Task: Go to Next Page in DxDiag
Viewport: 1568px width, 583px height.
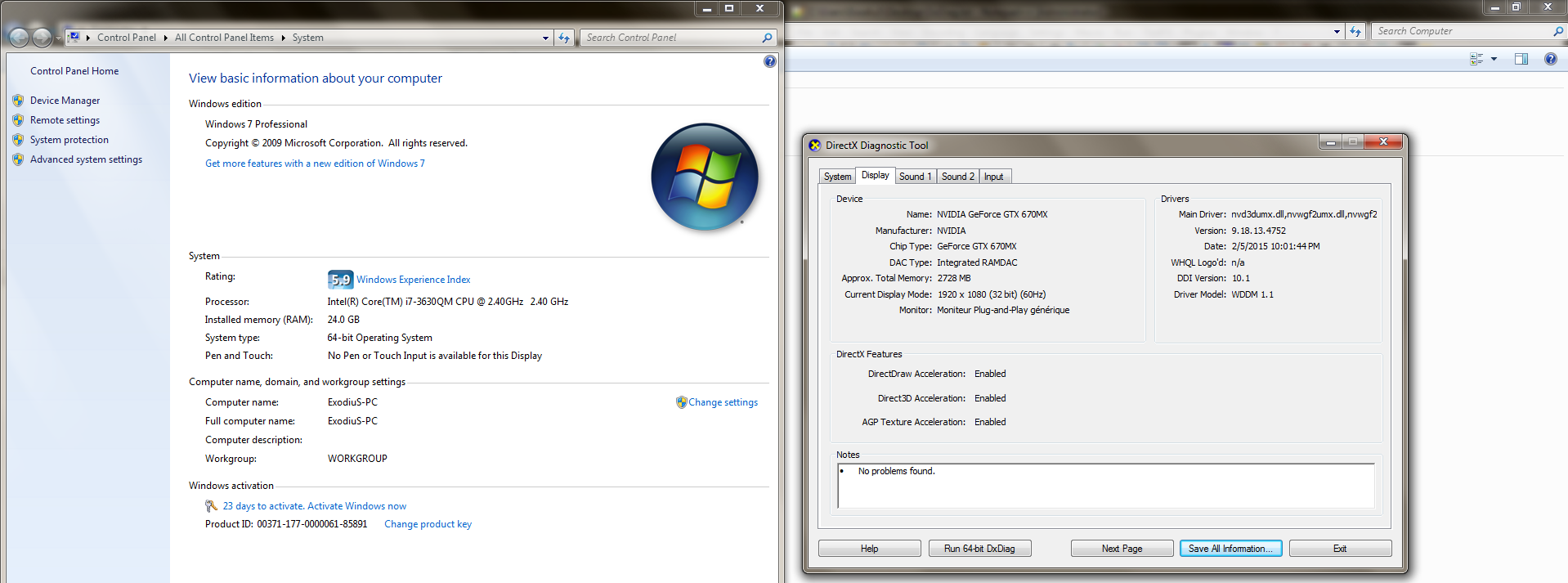Action: pos(1122,549)
